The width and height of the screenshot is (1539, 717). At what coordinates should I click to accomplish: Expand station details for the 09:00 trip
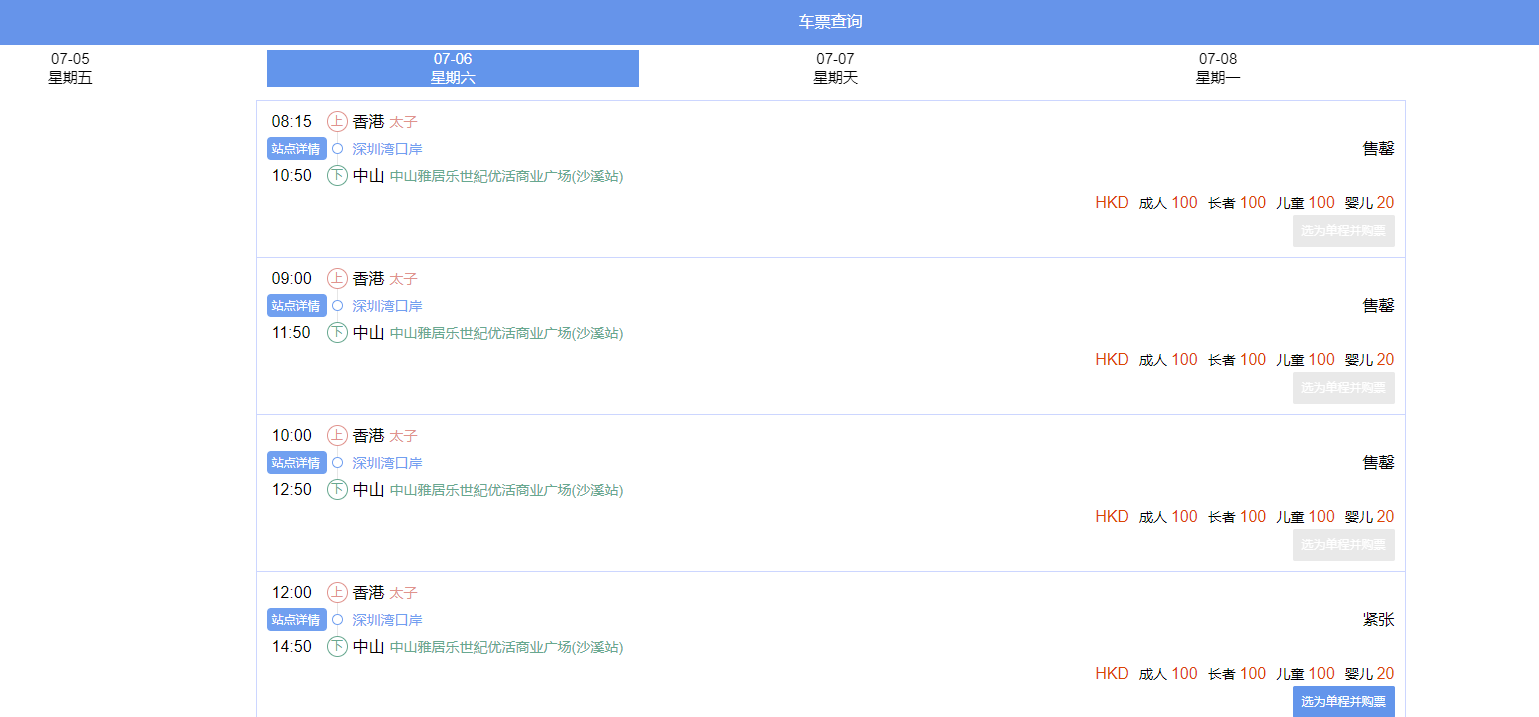coord(296,306)
